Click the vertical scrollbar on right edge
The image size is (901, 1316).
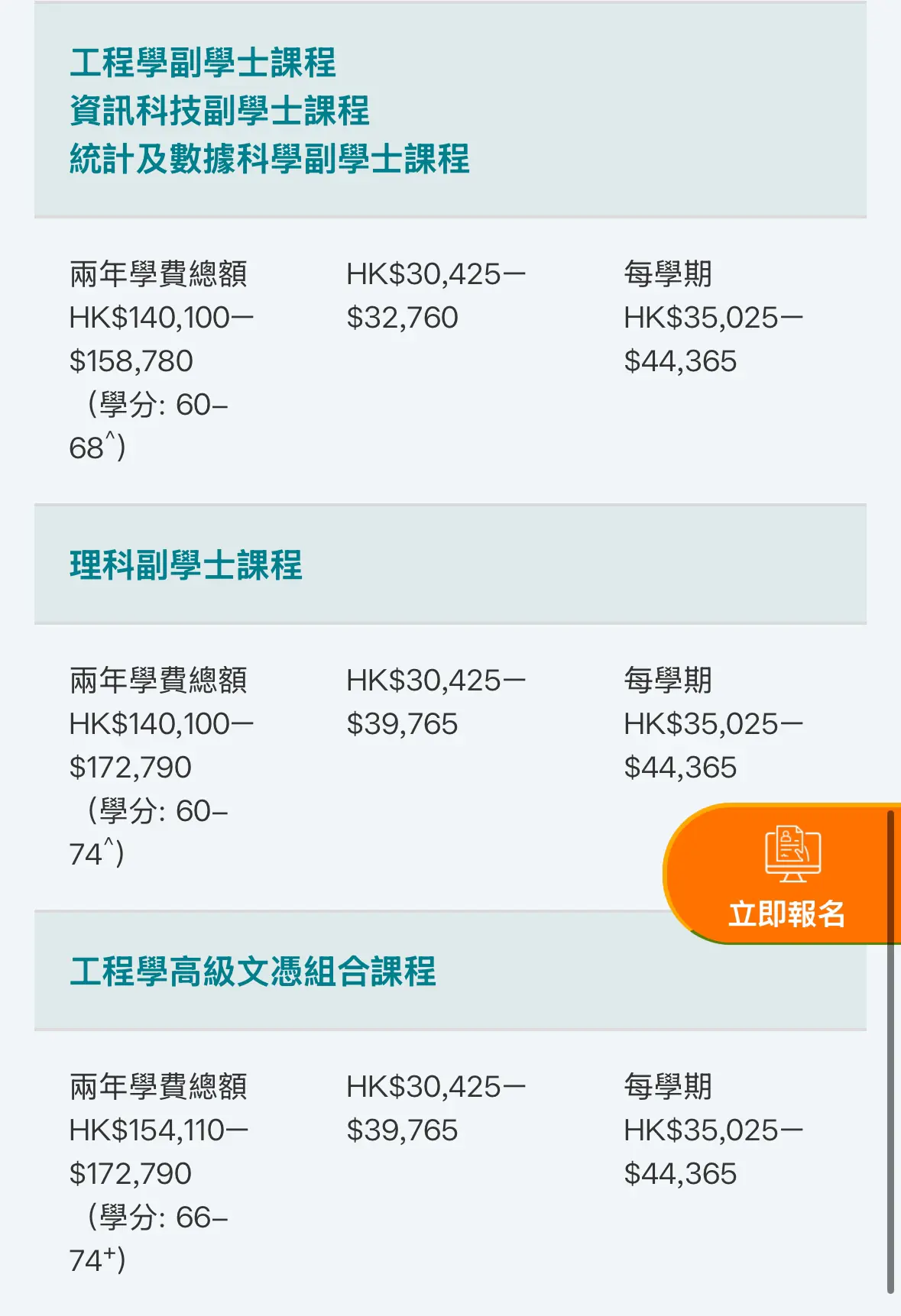coord(890,1052)
